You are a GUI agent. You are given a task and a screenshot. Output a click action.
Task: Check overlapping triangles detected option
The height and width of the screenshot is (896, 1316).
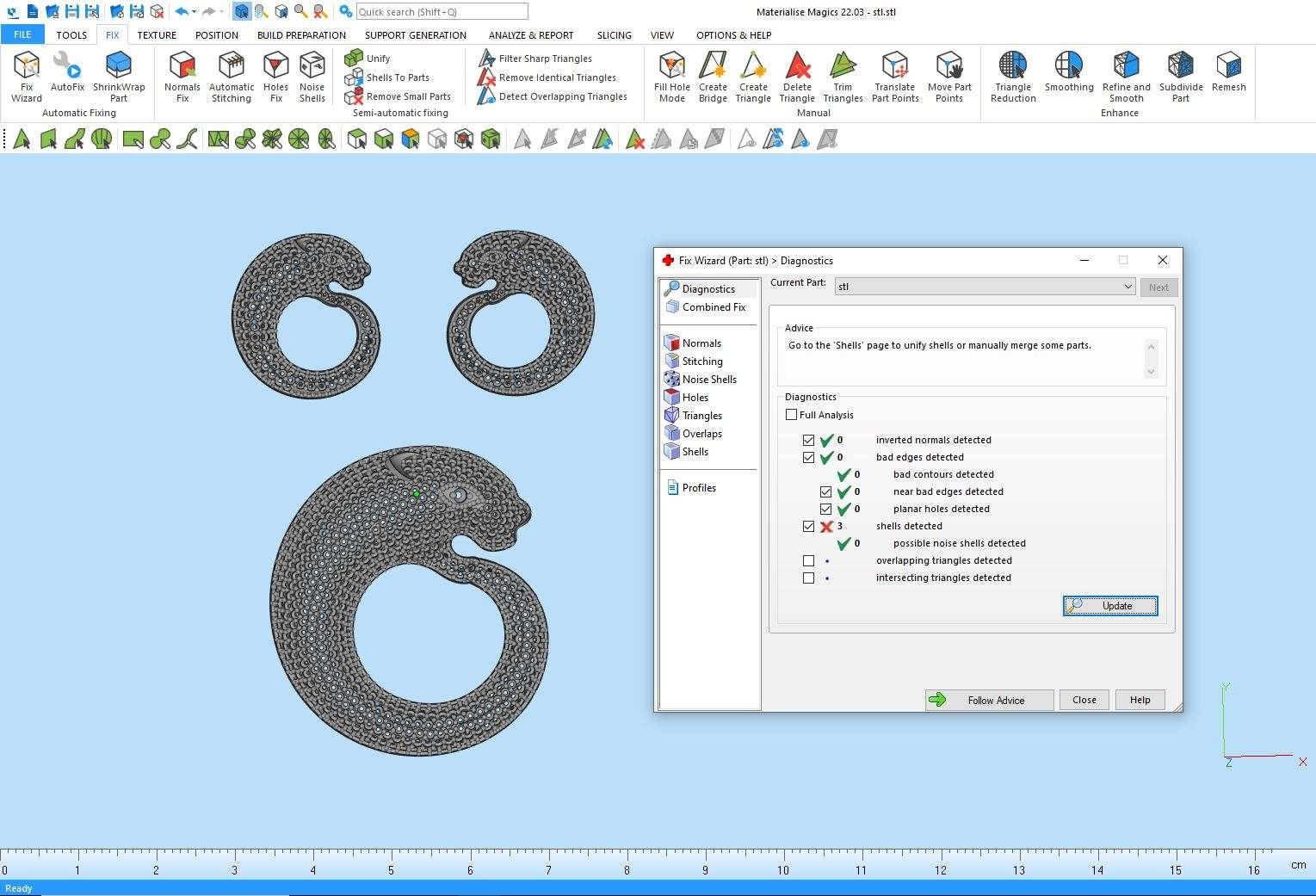(808, 560)
